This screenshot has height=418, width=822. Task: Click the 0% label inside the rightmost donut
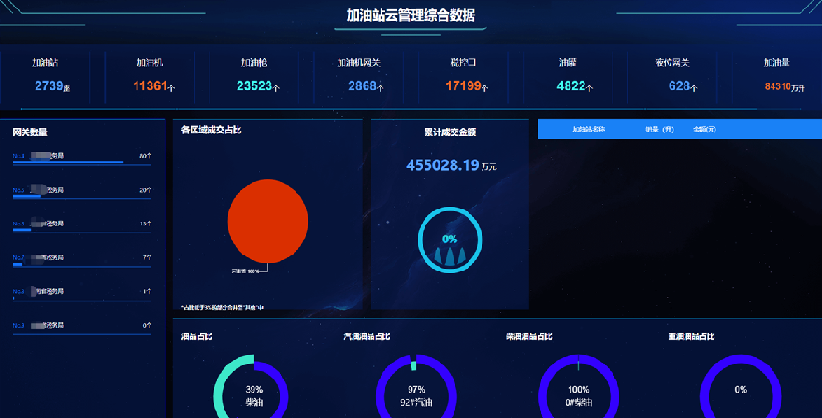(x=741, y=390)
